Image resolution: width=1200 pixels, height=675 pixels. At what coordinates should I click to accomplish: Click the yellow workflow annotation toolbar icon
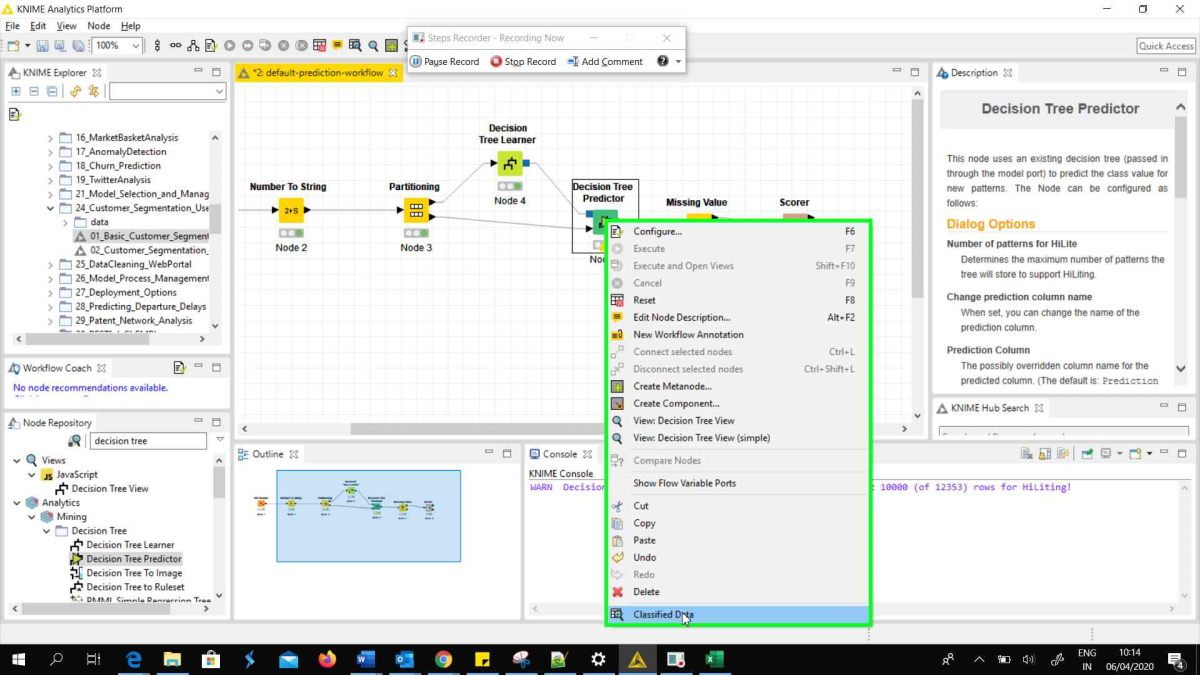pos(338,46)
